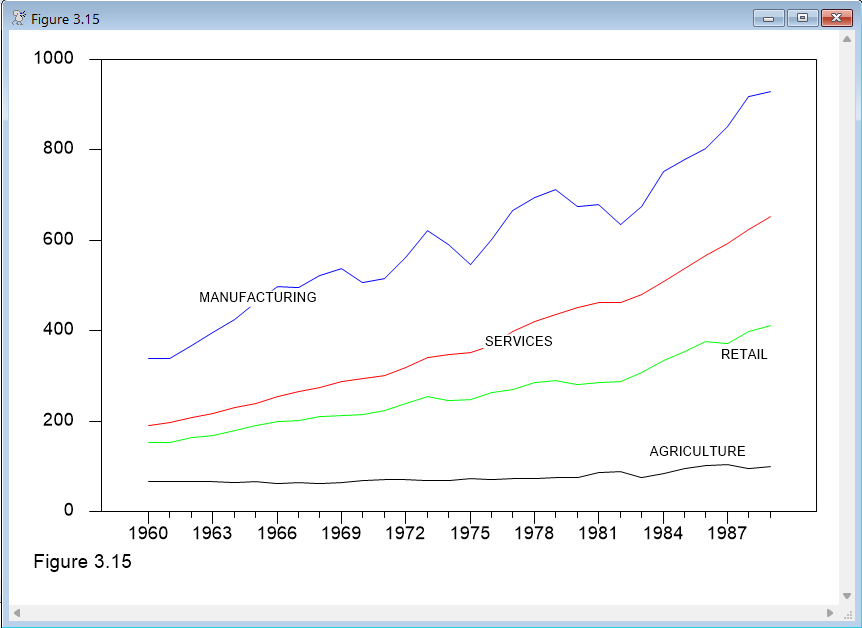
Task: Select the AGRICULTURE series label
Action: point(697,452)
